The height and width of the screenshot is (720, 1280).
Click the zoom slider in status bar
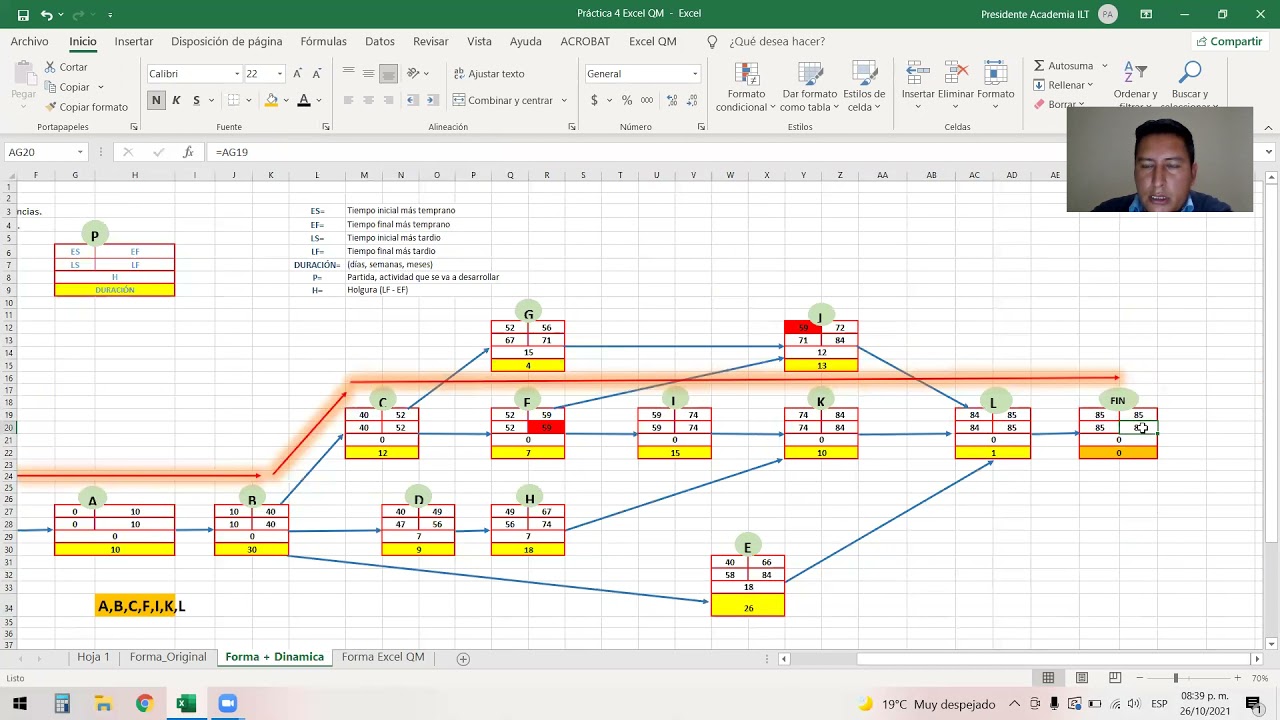coord(1176,678)
